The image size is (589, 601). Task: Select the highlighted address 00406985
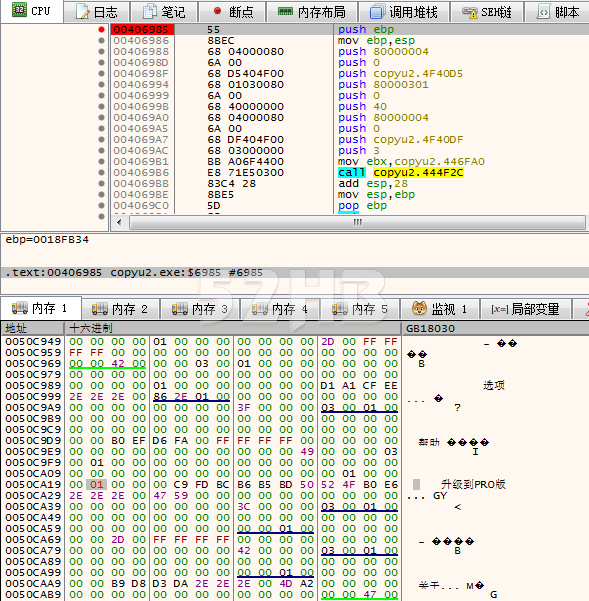141,30
